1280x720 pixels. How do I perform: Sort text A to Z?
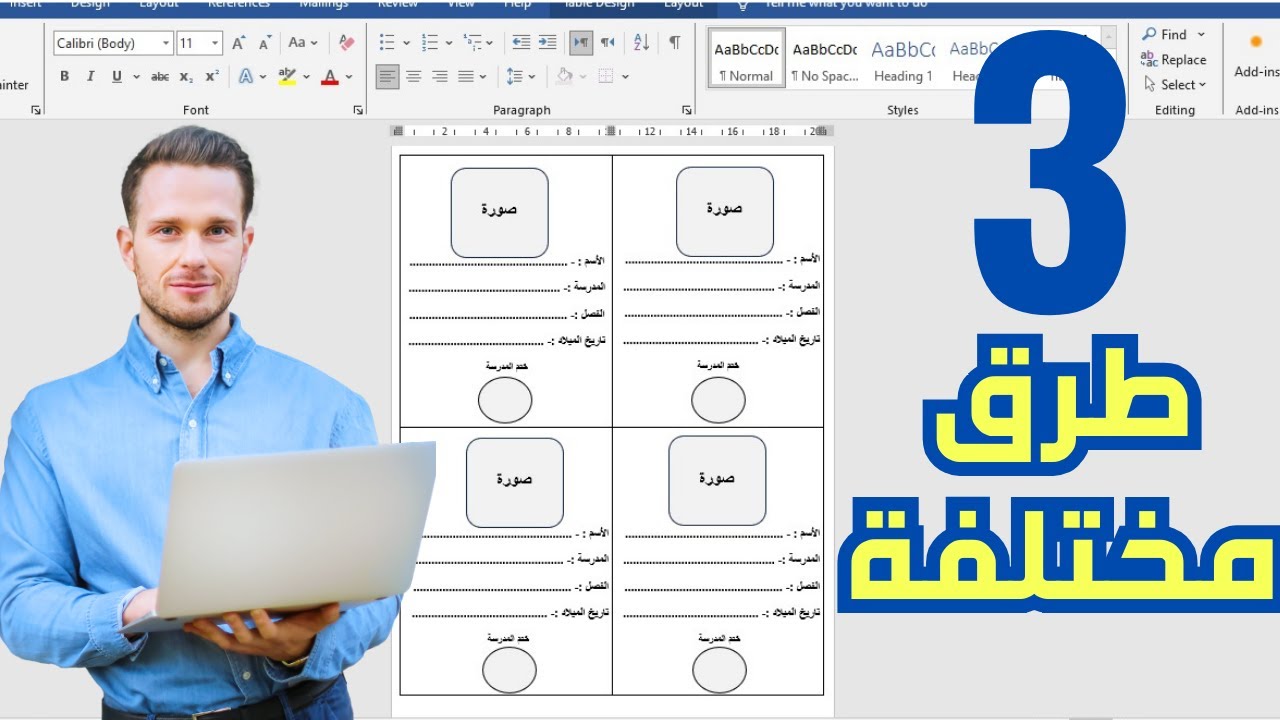pos(642,42)
